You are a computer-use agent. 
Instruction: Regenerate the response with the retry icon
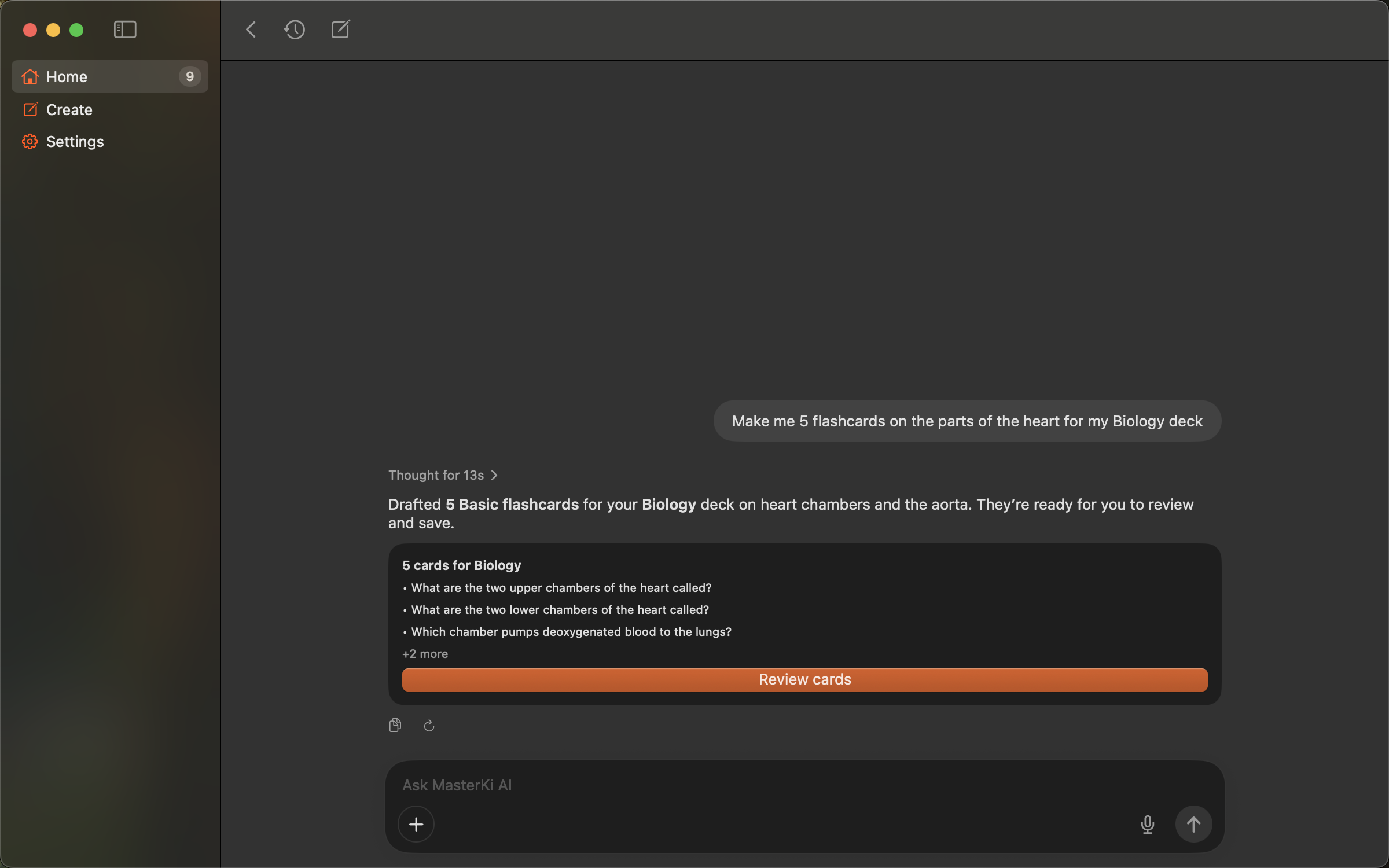click(429, 725)
